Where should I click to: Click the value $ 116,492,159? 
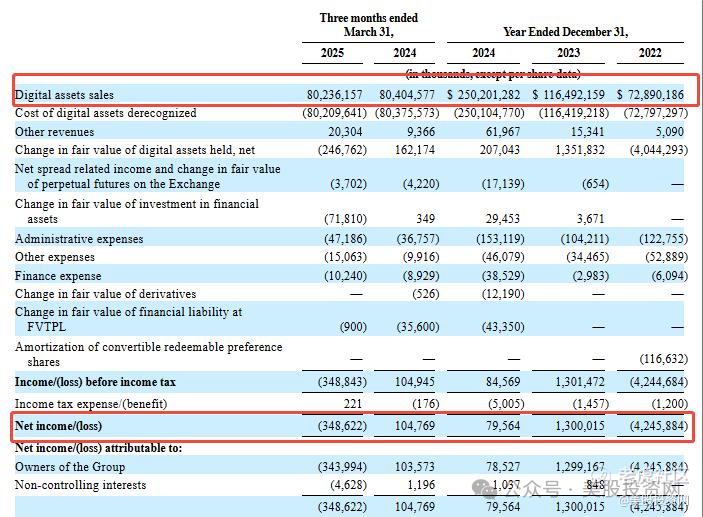coord(568,95)
